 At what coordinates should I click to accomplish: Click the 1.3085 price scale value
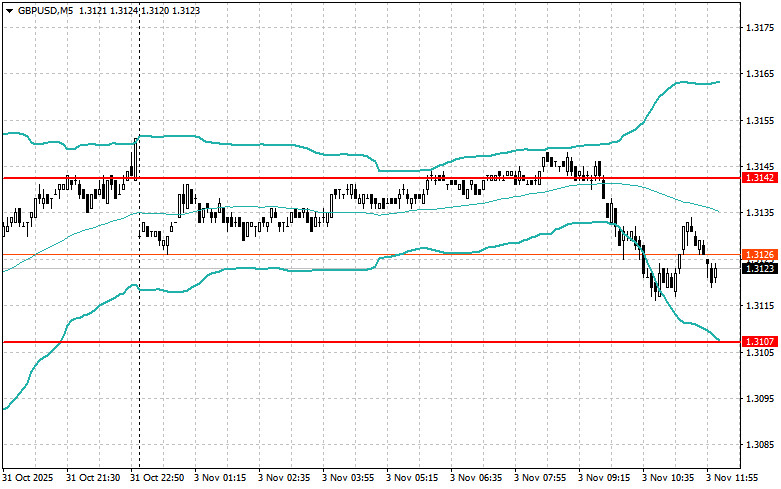tap(760, 445)
